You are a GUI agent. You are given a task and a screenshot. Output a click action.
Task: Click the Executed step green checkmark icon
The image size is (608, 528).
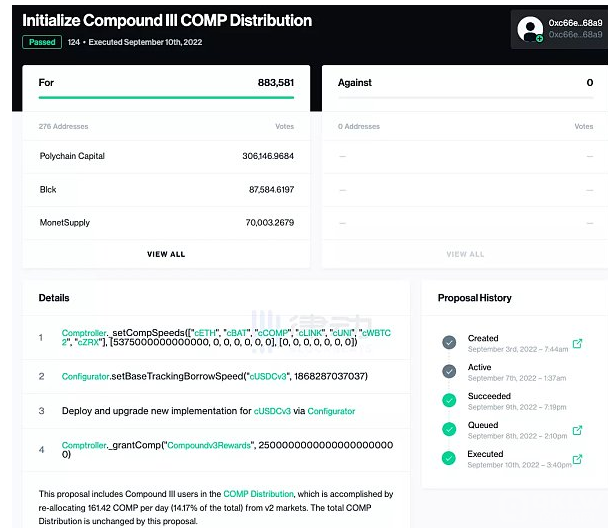[x=449, y=458]
